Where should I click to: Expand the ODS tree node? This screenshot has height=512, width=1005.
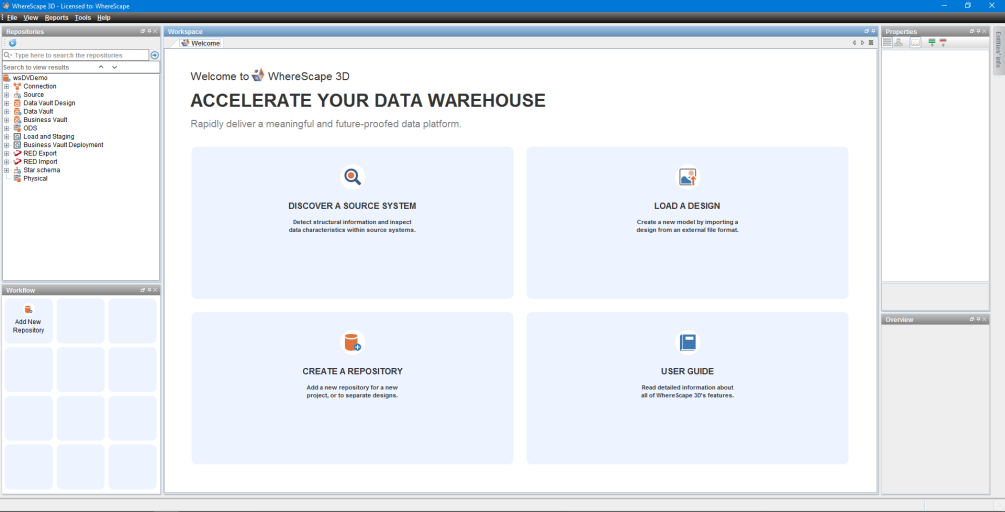(6, 128)
